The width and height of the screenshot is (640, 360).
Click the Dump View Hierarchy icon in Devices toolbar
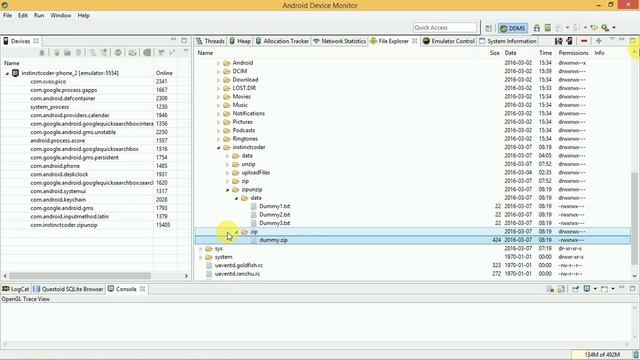(x=147, y=53)
